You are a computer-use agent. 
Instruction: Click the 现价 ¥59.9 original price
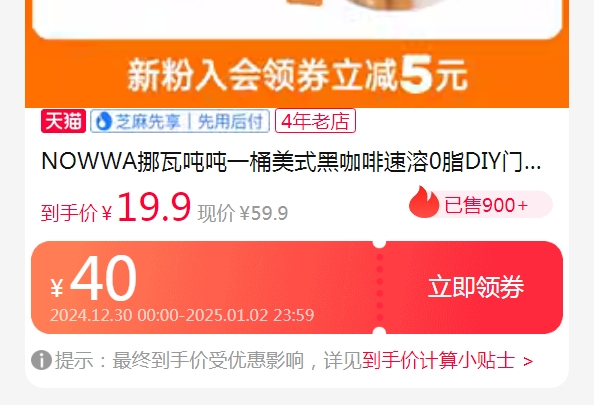243,213
